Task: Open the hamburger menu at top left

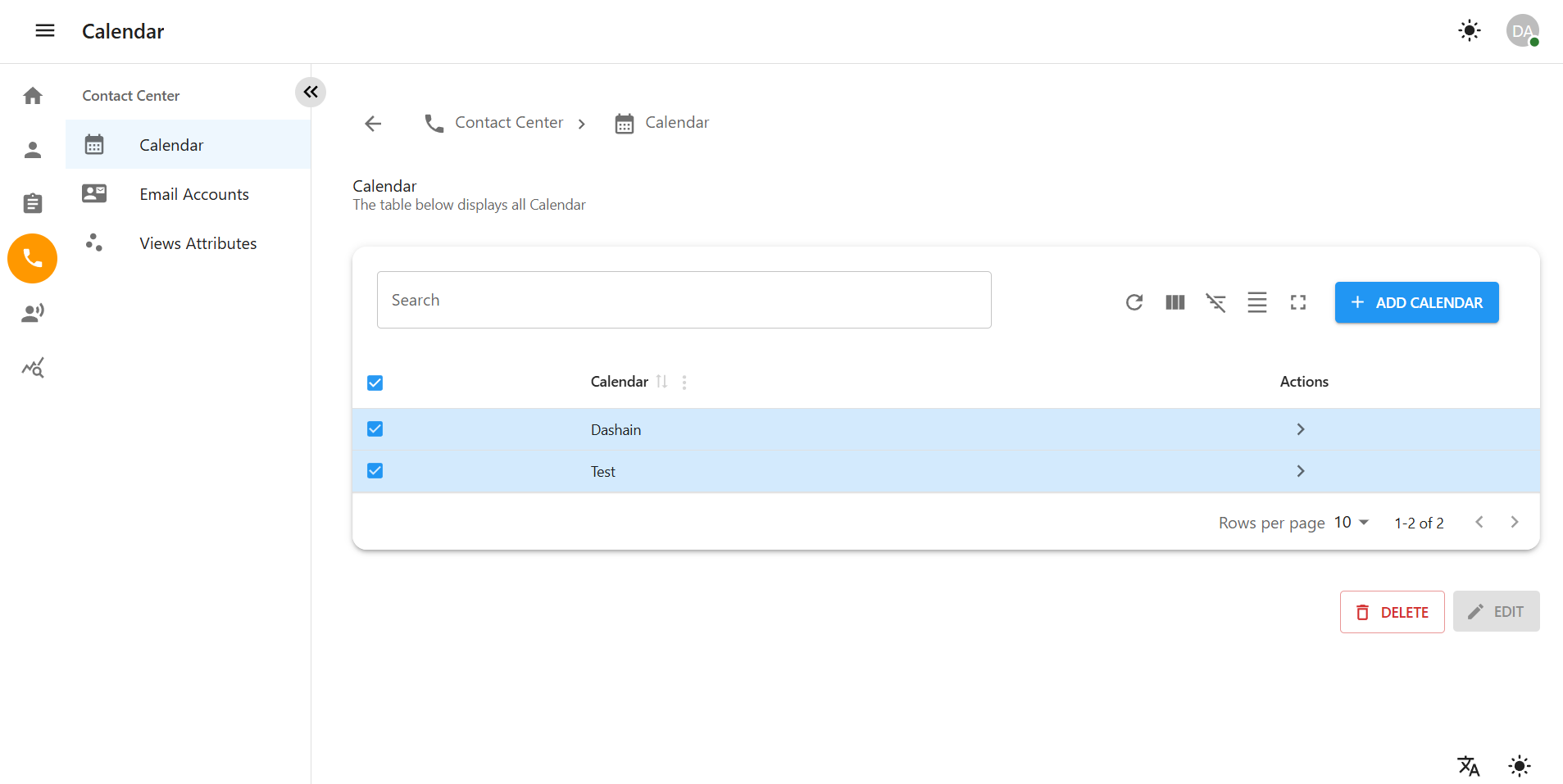Action: (45, 31)
